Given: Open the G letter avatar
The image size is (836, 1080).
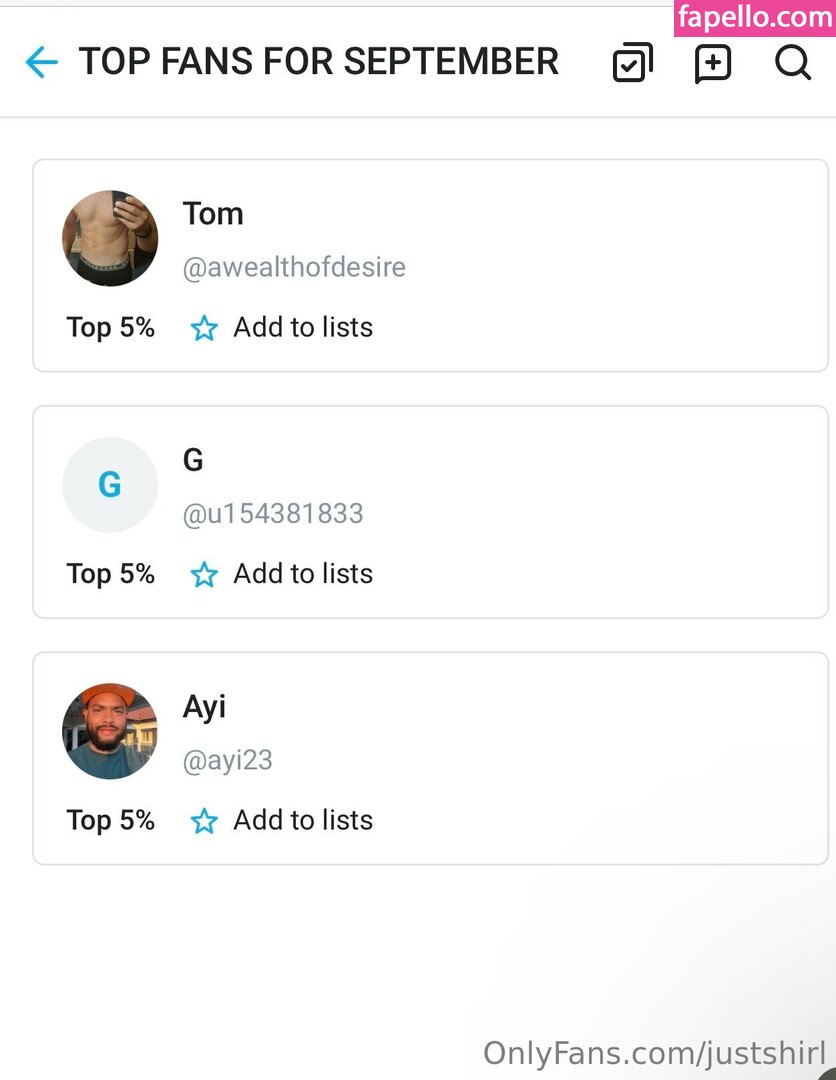Looking at the screenshot, I should point(110,485).
